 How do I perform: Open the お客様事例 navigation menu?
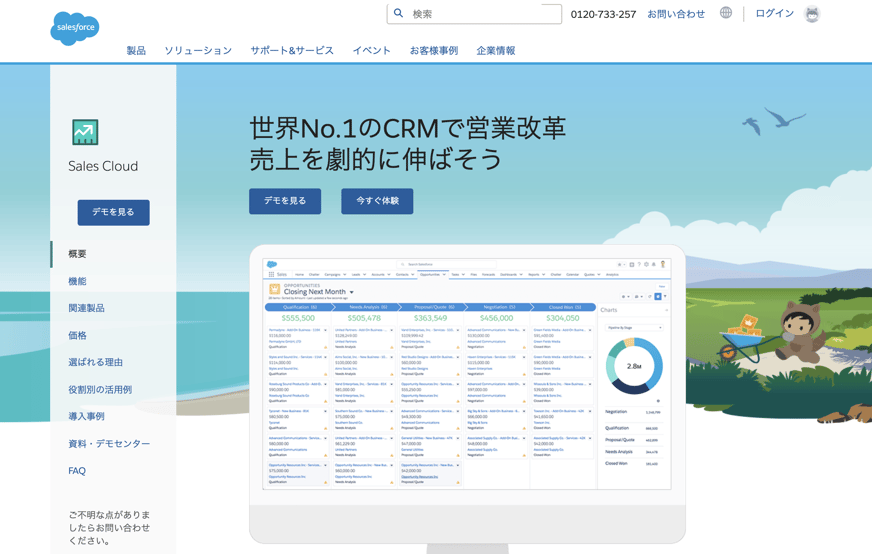point(434,51)
